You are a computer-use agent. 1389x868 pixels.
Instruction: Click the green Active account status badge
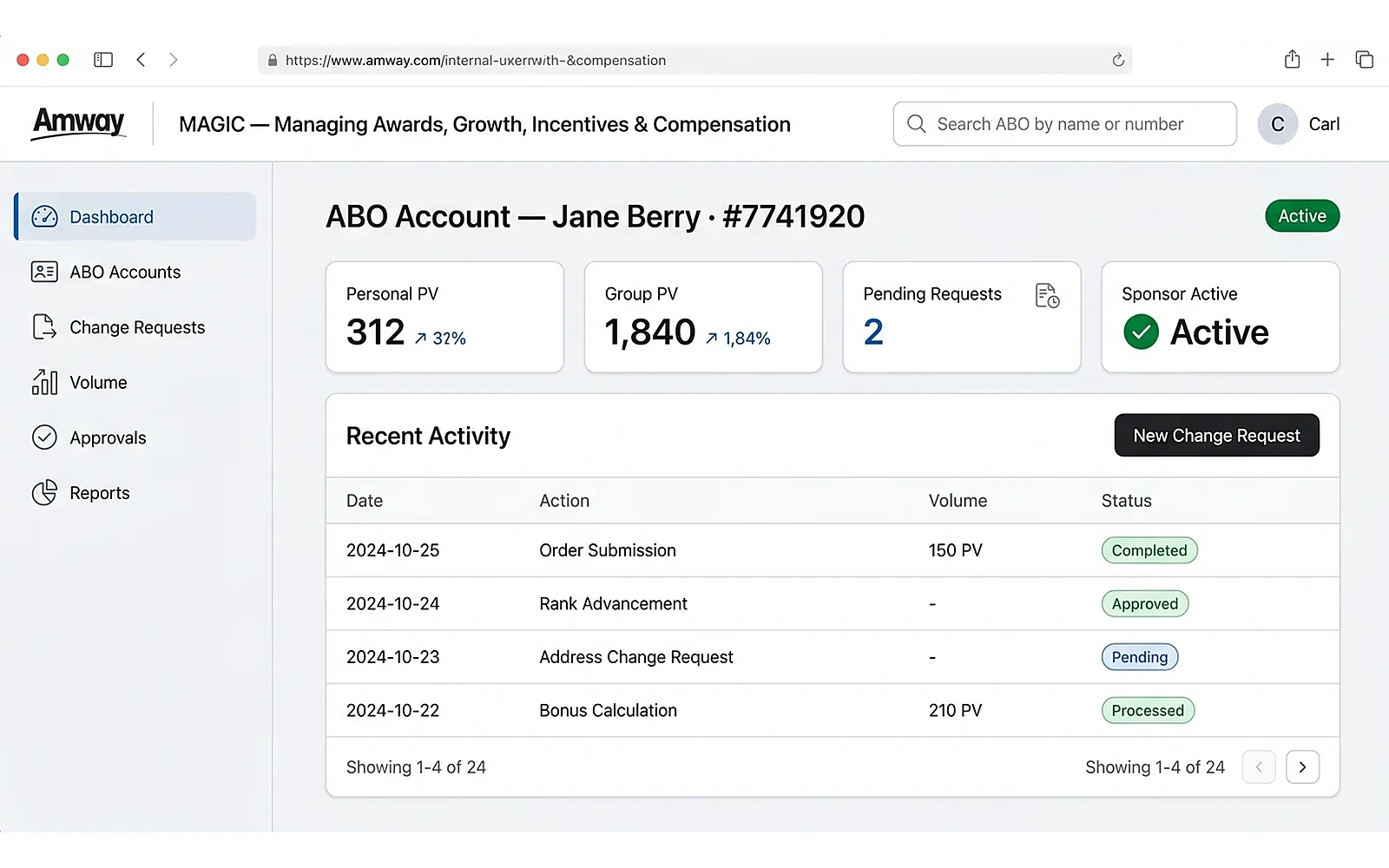[x=1302, y=216]
